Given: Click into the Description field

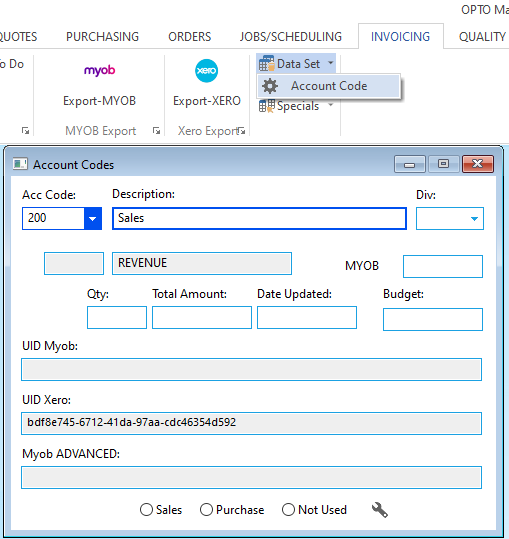Looking at the screenshot, I should point(259,218).
